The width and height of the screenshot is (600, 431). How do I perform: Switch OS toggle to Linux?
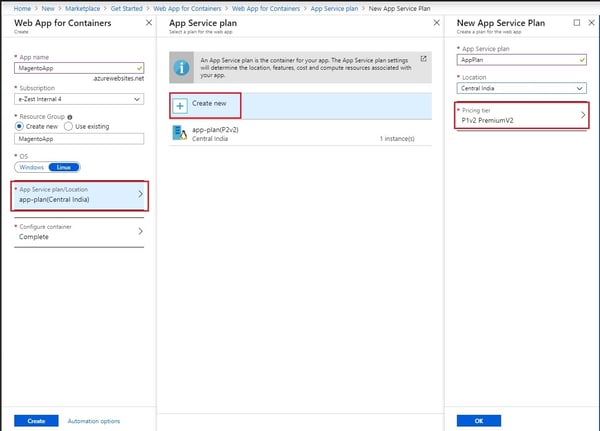pos(64,167)
